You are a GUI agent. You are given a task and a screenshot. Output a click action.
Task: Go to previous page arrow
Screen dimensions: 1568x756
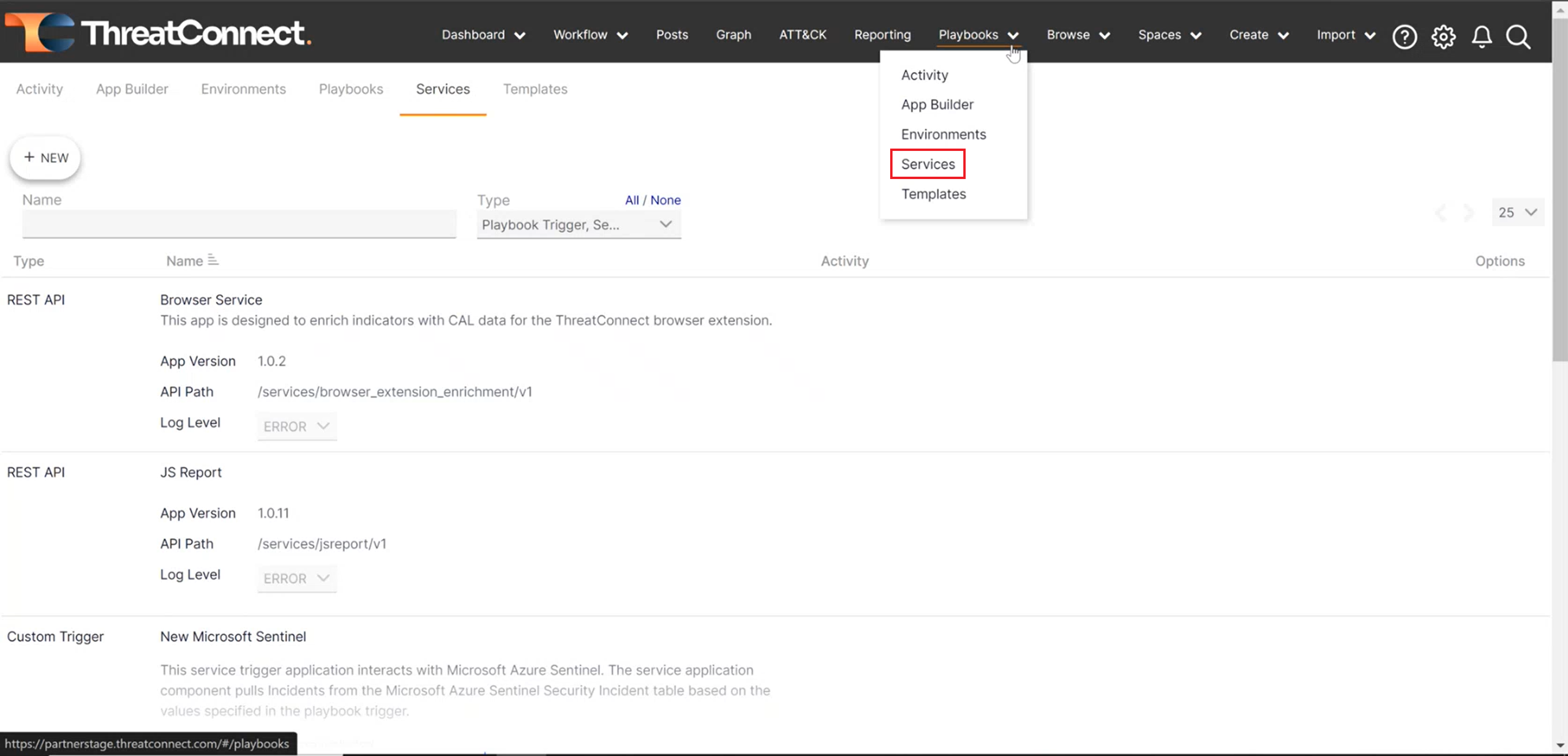click(x=1441, y=212)
